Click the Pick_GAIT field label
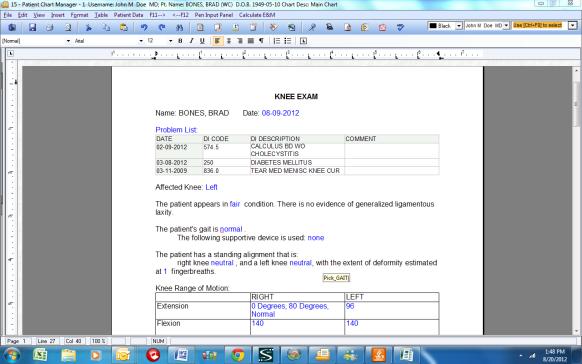The image size is (582, 364). [x=336, y=278]
